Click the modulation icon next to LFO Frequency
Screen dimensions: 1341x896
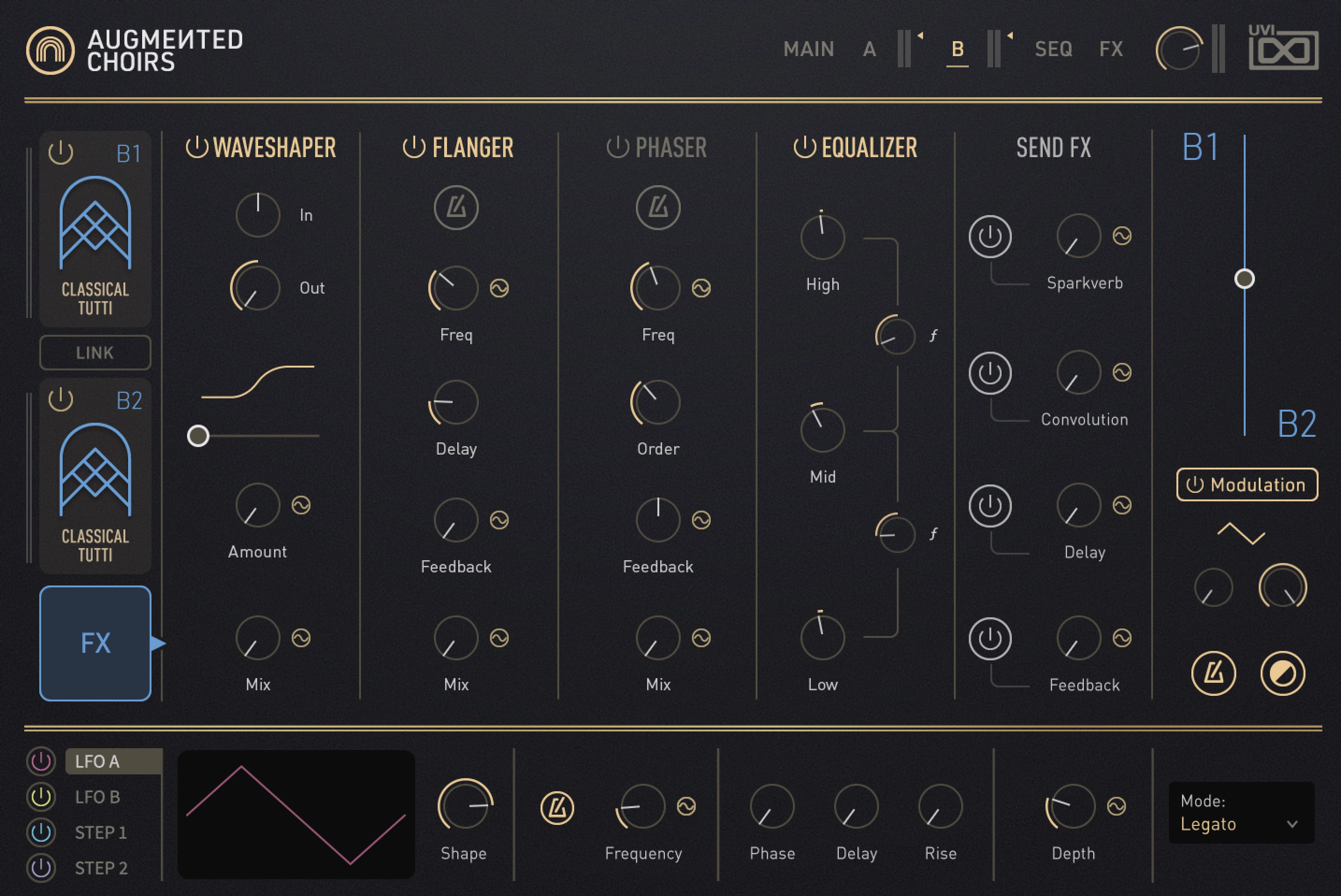686,806
